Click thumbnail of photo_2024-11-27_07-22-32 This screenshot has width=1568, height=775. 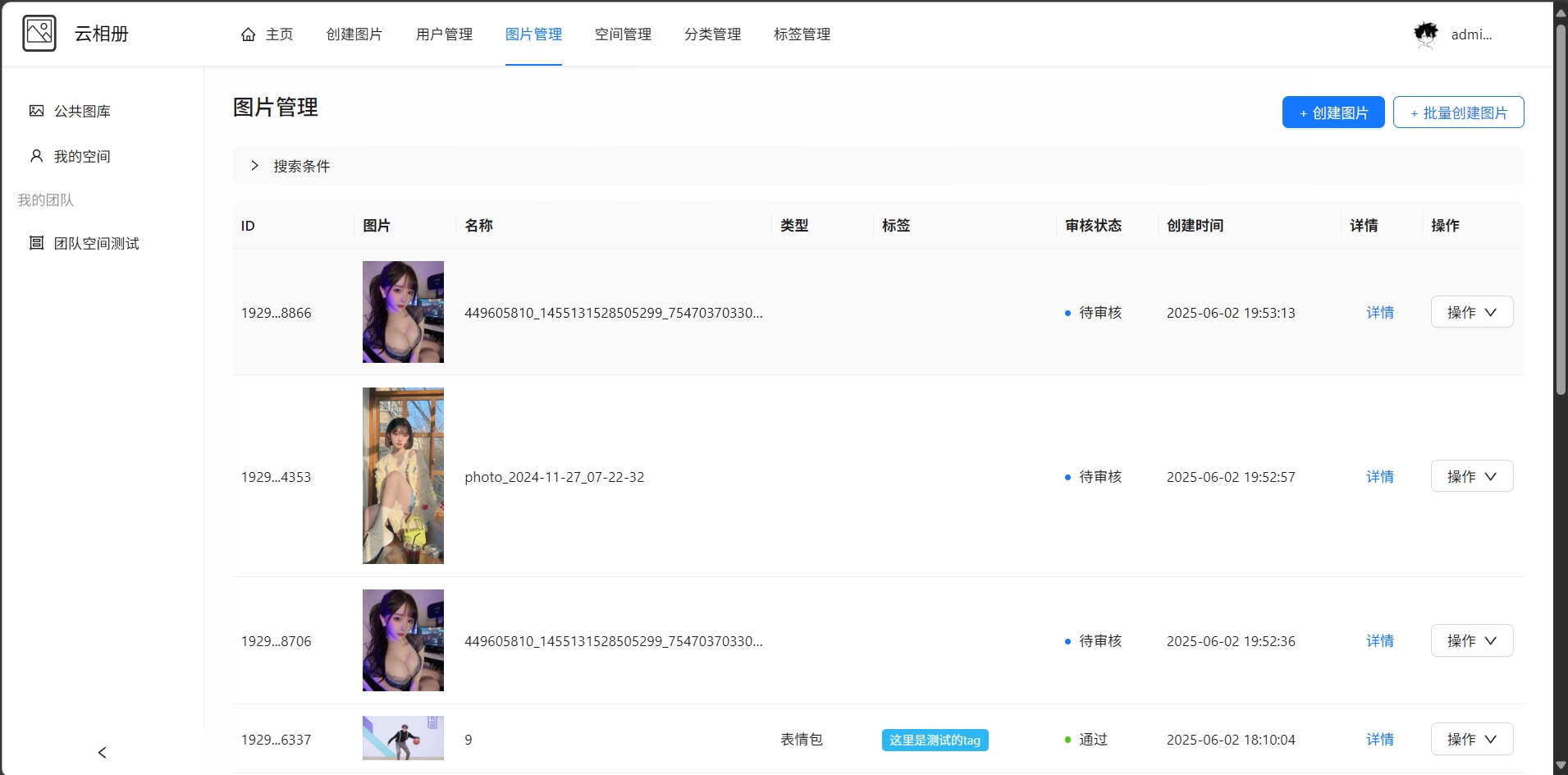tap(403, 475)
